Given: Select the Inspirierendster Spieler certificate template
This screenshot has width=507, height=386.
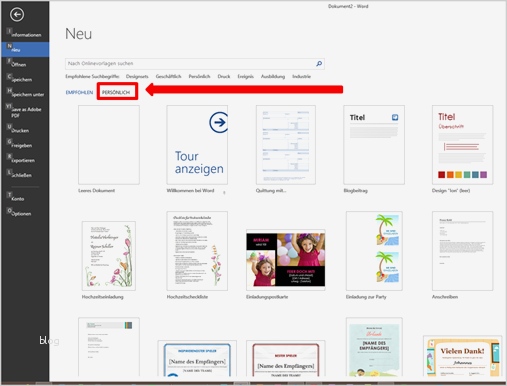Looking at the screenshot, I should click(x=197, y=358).
